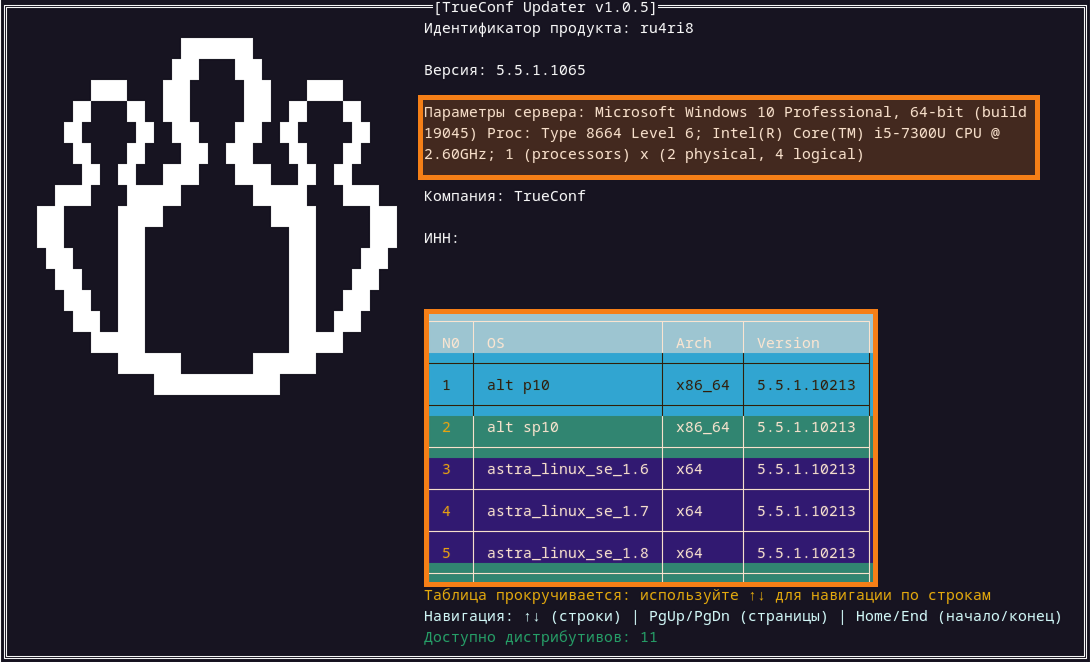Select the alt sp10 table row
Viewport: 1090px width, 662px height.
point(649,427)
